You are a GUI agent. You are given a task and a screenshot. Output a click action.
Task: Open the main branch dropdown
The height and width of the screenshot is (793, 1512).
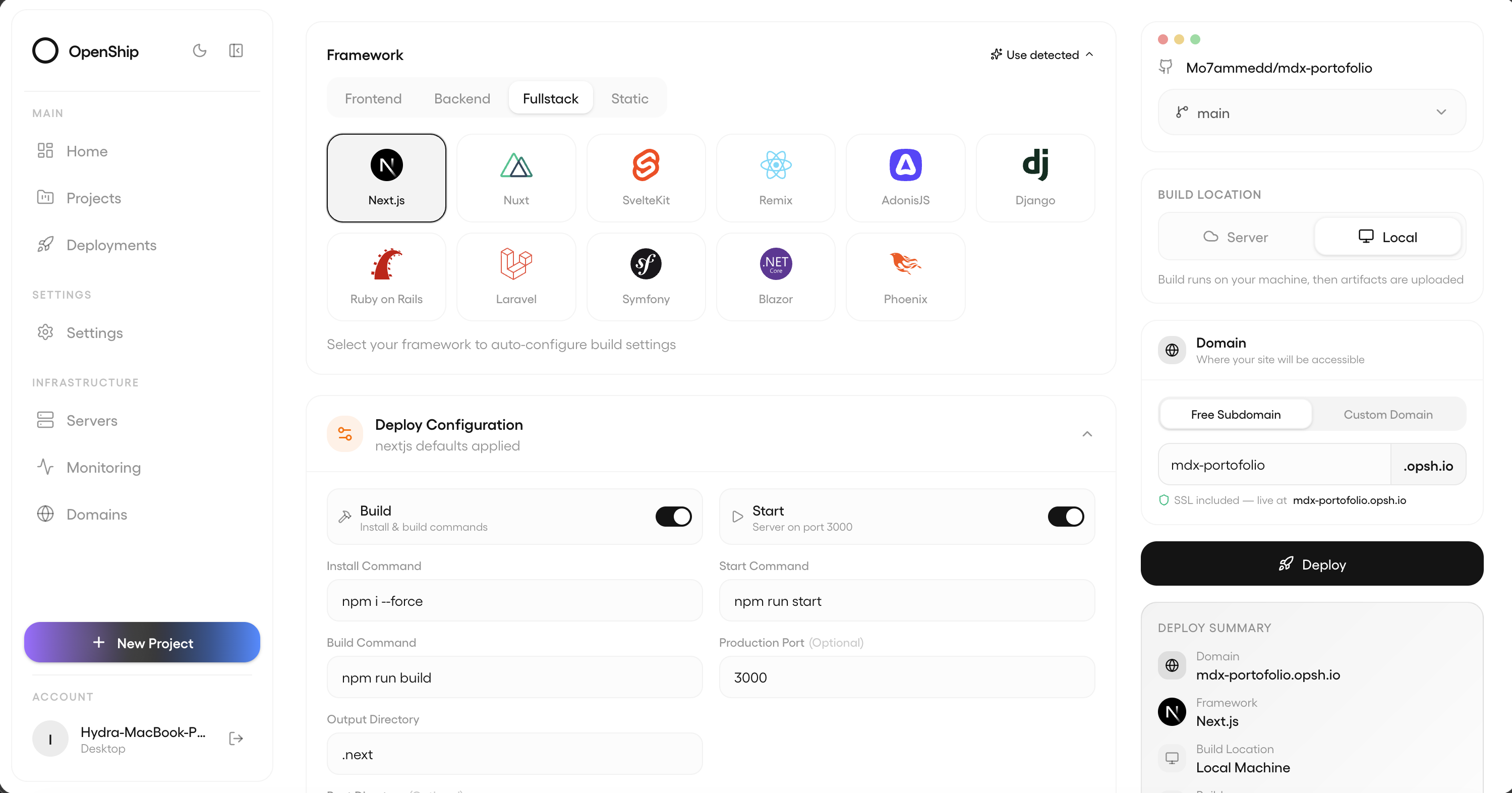1311,112
